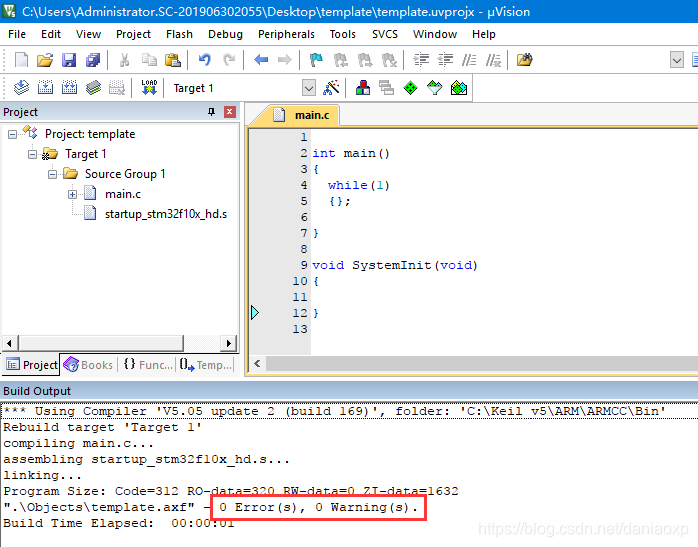Click the Find in Files icon
The image size is (698, 547).
click(x=525, y=60)
